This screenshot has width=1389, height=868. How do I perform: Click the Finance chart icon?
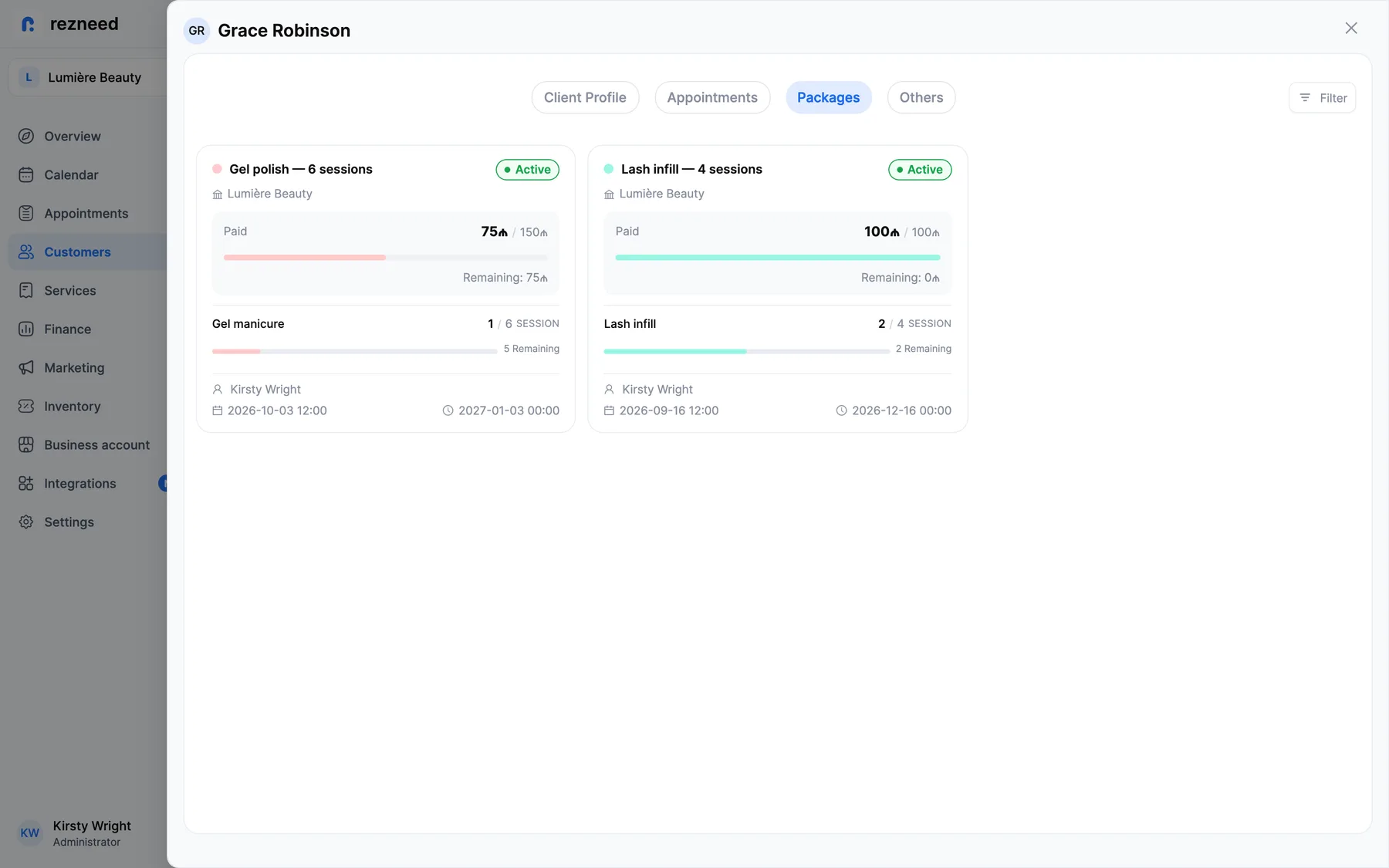[26, 329]
